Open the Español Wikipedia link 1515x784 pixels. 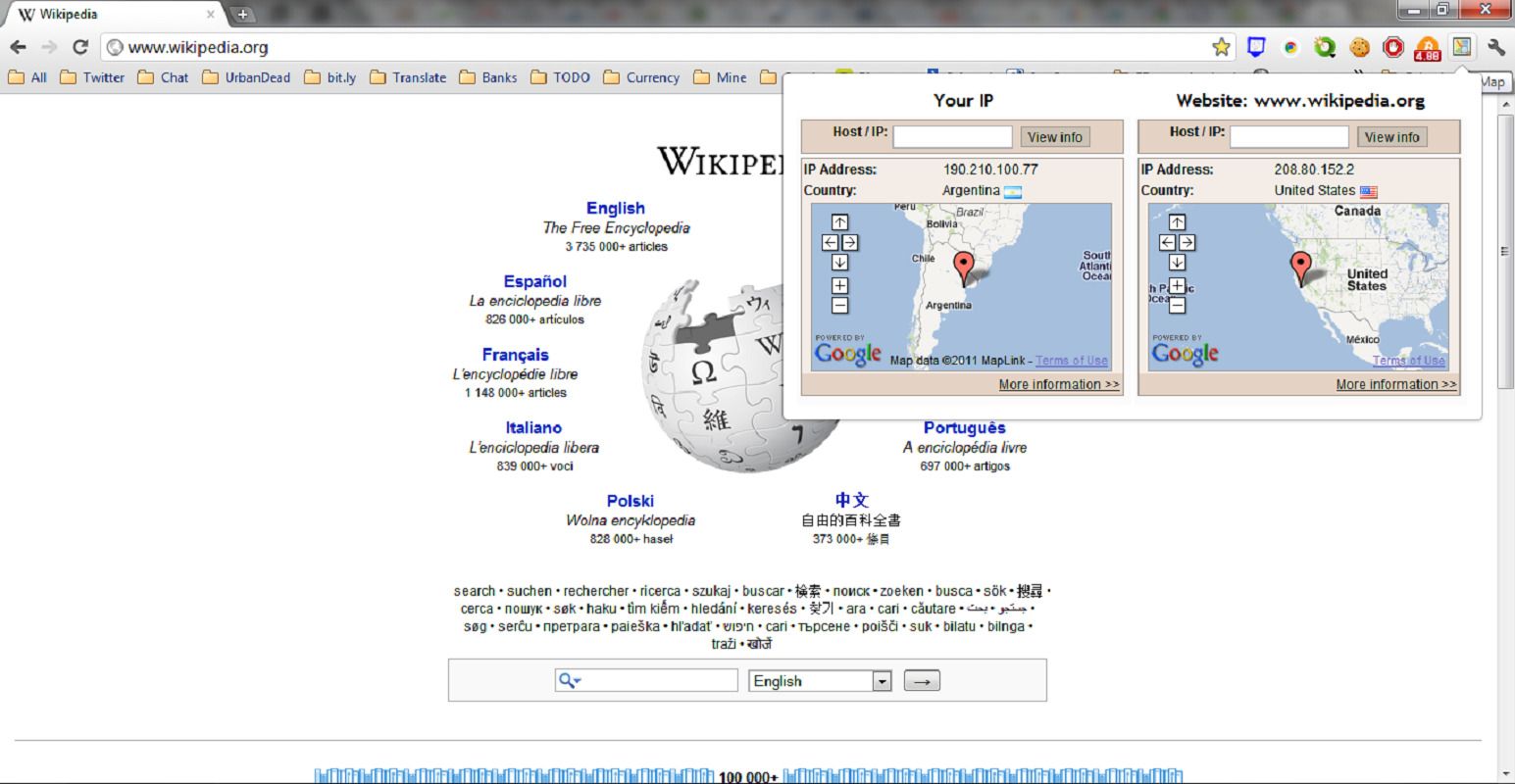click(535, 281)
